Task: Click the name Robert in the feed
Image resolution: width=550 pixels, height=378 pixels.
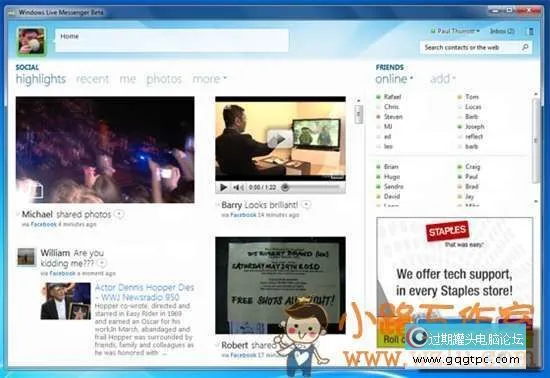Action: (x=235, y=345)
